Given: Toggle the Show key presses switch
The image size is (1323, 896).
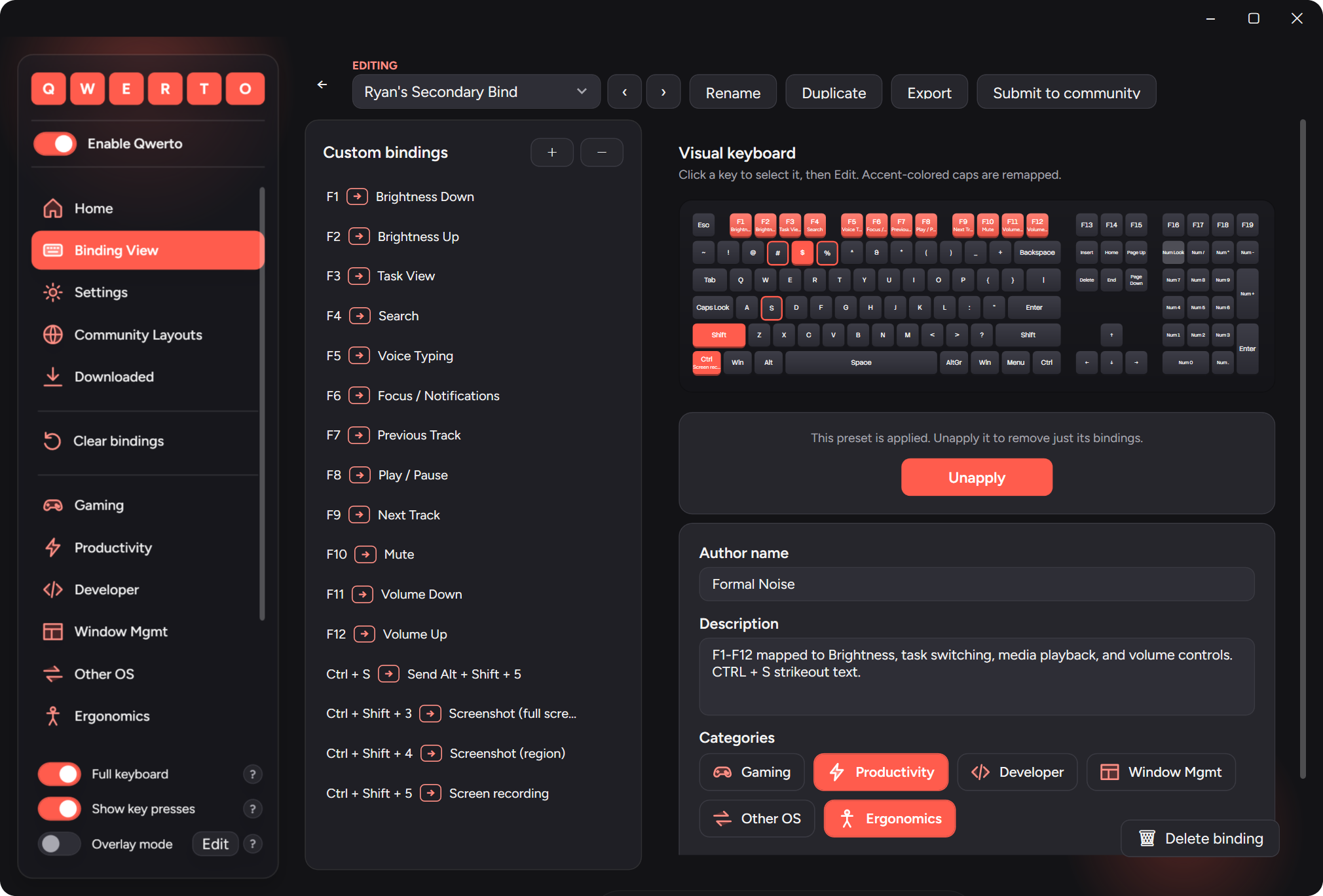Looking at the screenshot, I should (60, 809).
